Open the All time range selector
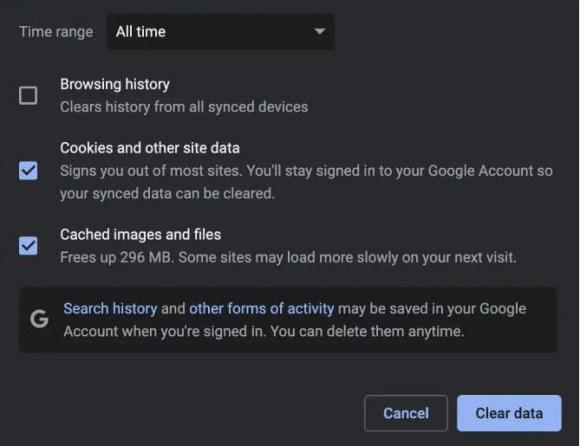Screen dimensions: 580x446 (x=220, y=32)
